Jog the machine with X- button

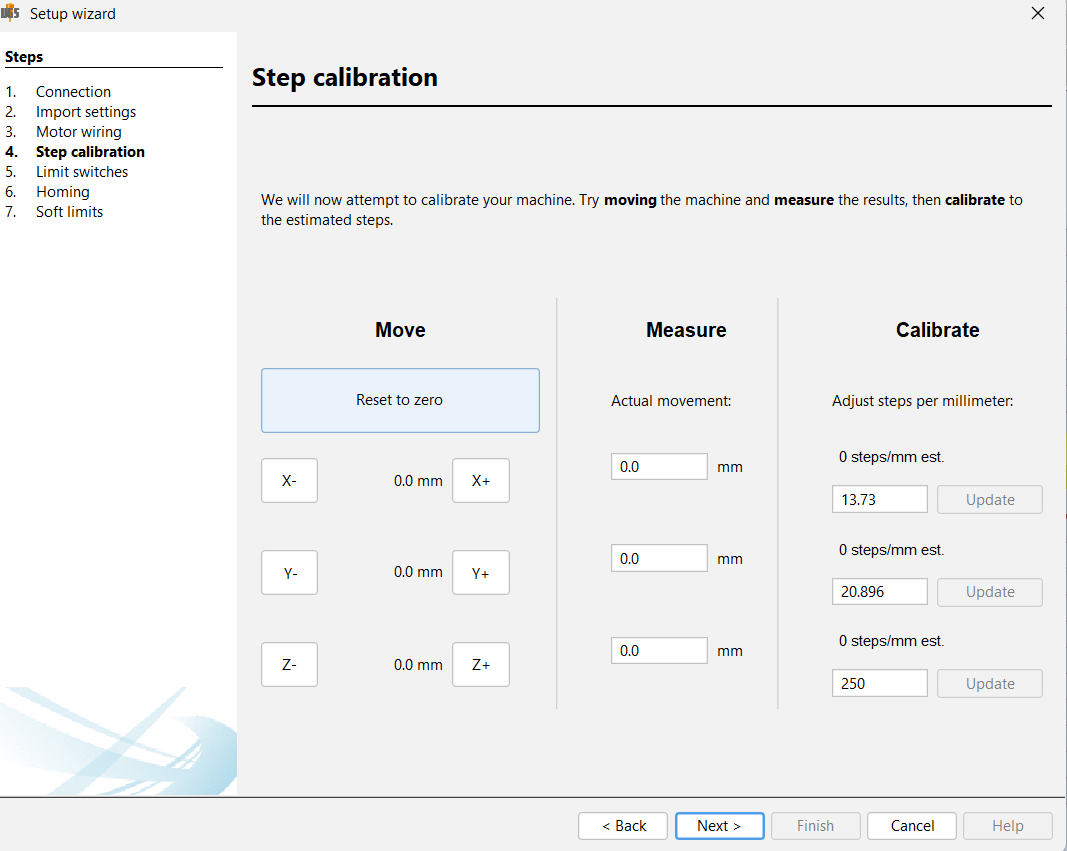289,480
